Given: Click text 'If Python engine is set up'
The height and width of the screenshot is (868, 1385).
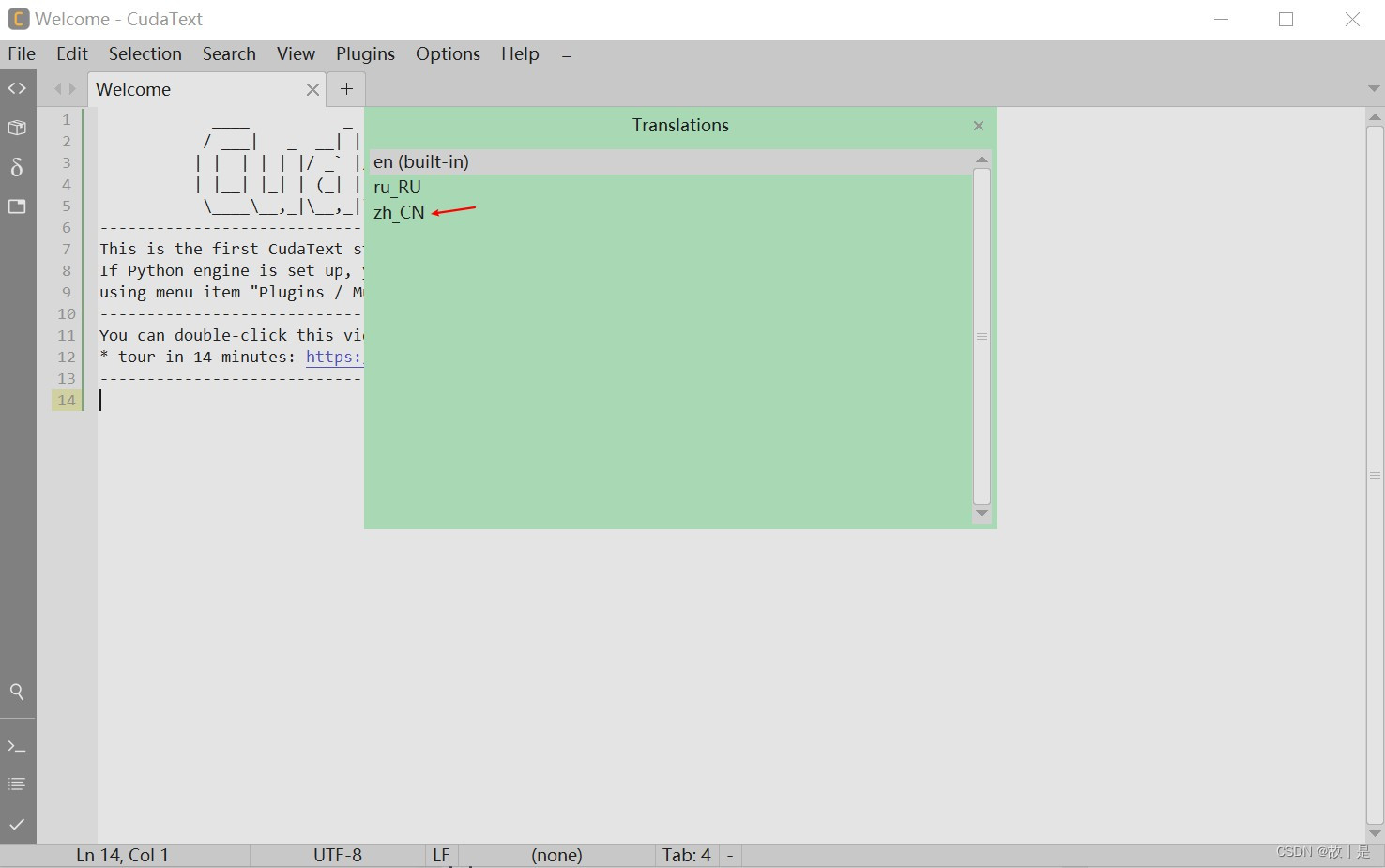Looking at the screenshot, I should tap(221, 270).
